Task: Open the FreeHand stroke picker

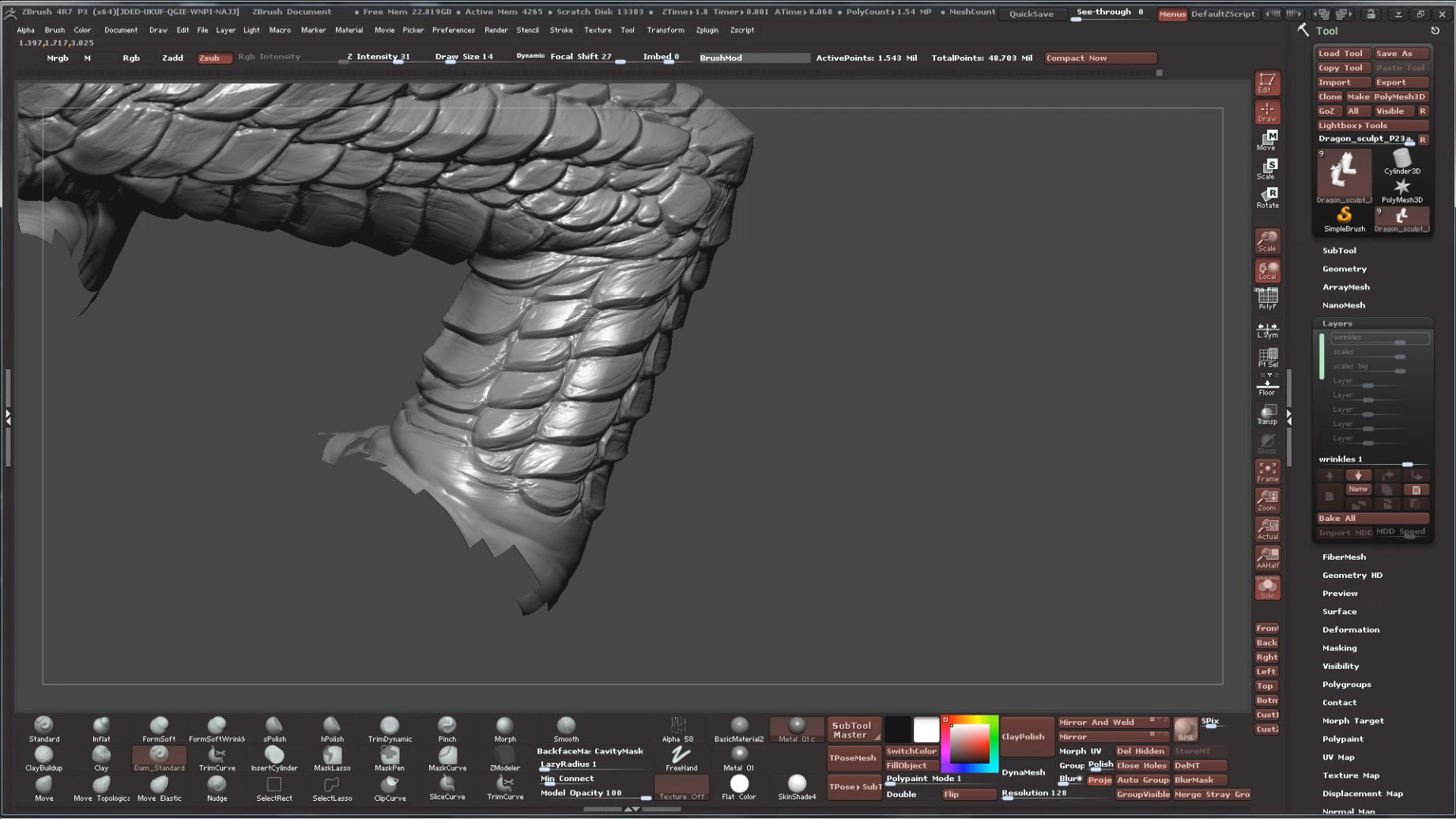Action: pos(681,758)
